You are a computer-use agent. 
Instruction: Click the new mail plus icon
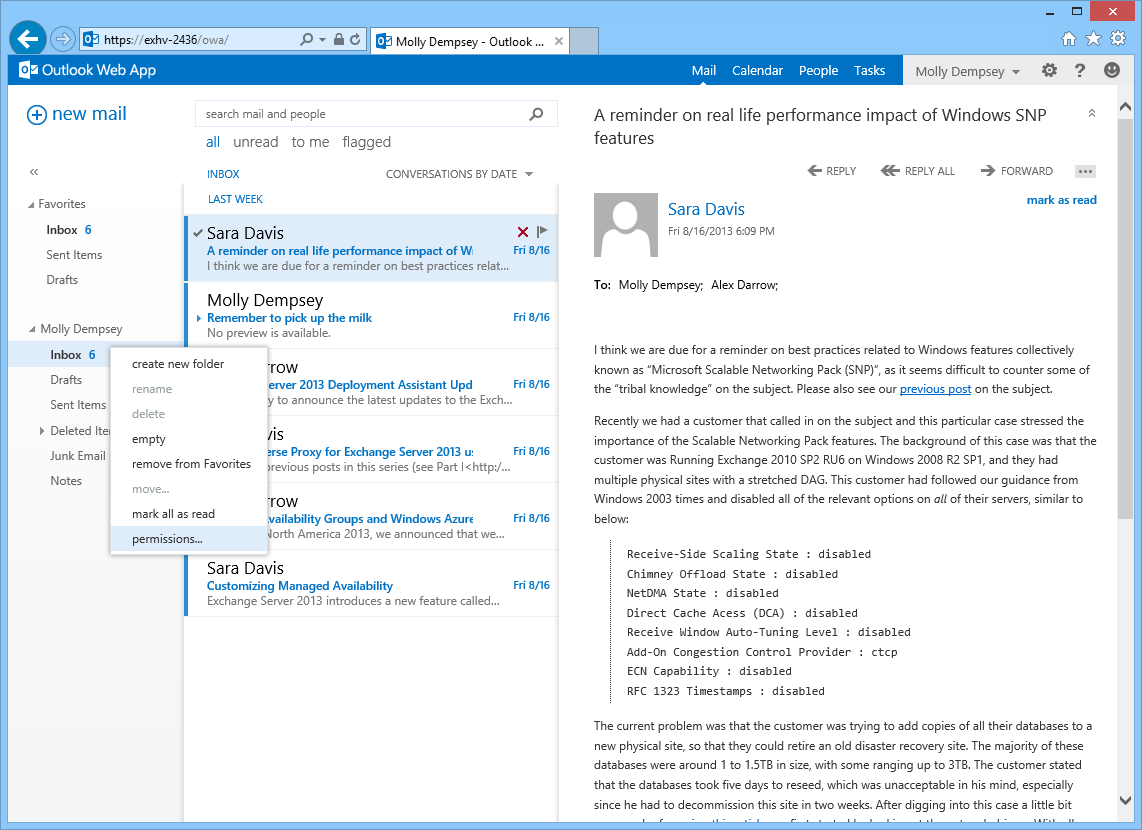35,113
